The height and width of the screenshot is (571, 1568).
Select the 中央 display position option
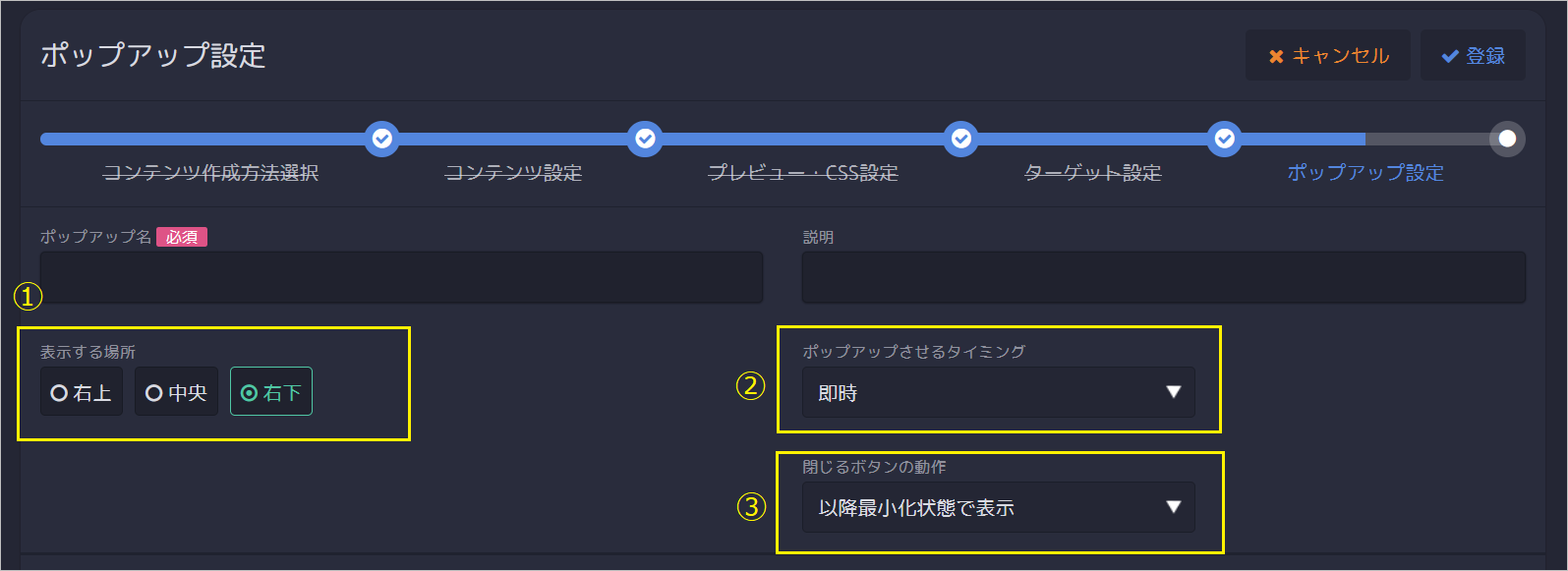pos(176,392)
